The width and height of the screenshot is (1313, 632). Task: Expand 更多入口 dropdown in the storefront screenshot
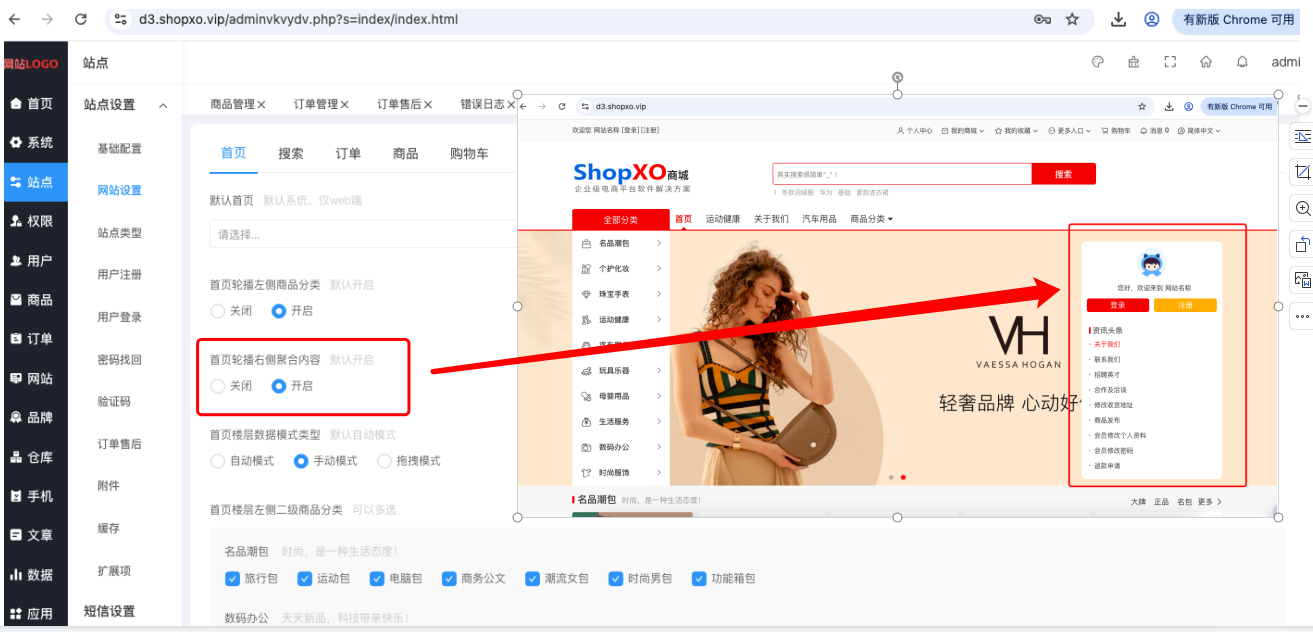pos(1069,130)
